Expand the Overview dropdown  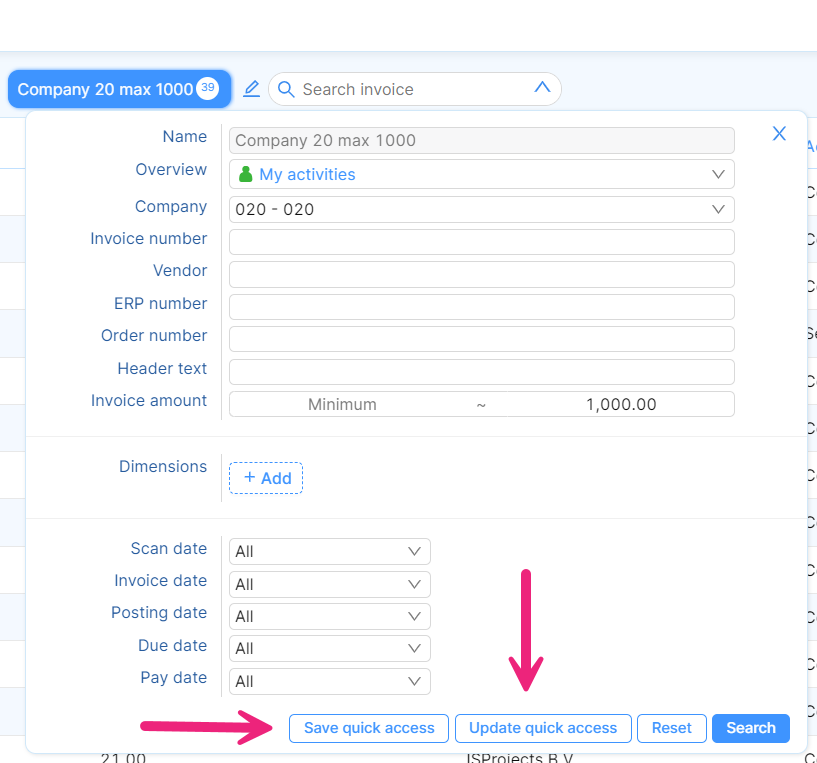pyautogui.click(x=717, y=174)
